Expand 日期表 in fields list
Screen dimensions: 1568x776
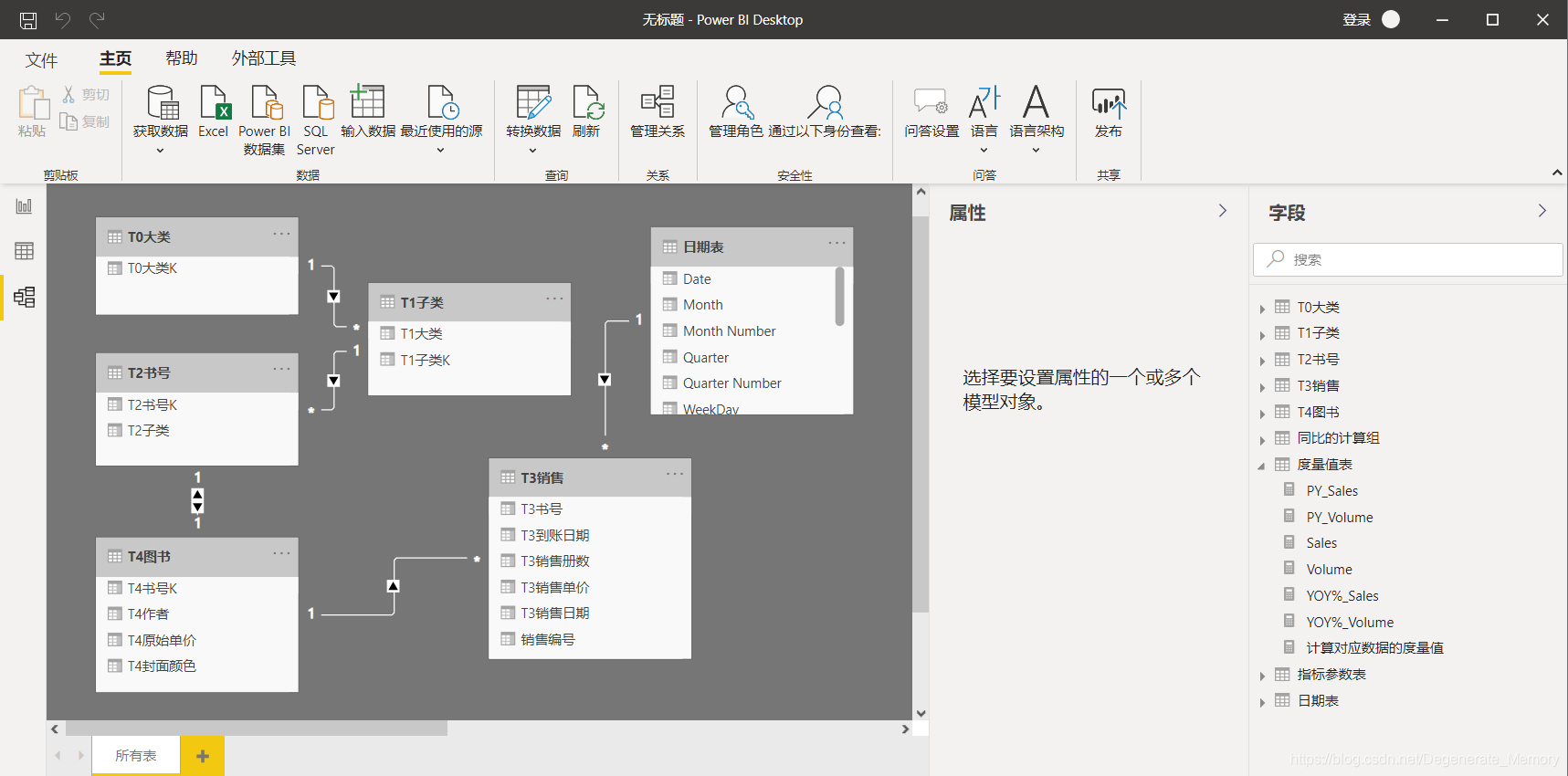[1262, 702]
